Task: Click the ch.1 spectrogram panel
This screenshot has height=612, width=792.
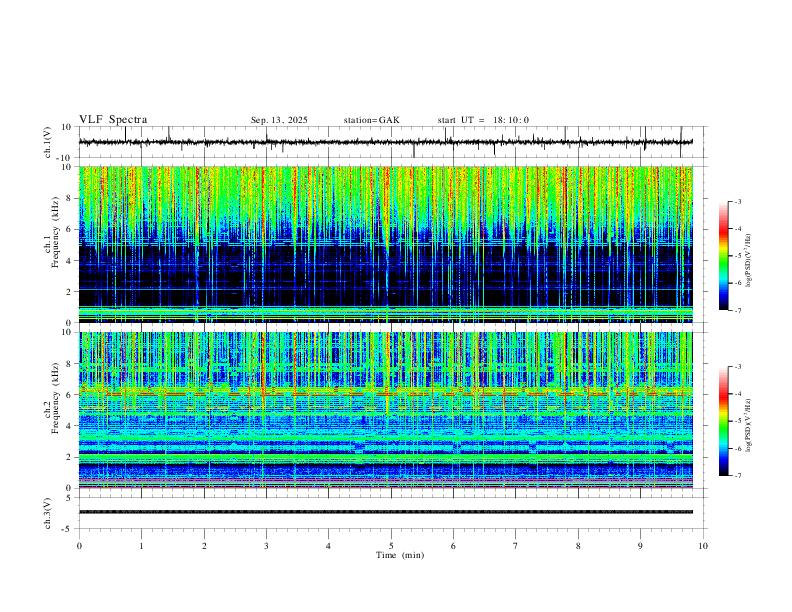Action: pos(386,244)
